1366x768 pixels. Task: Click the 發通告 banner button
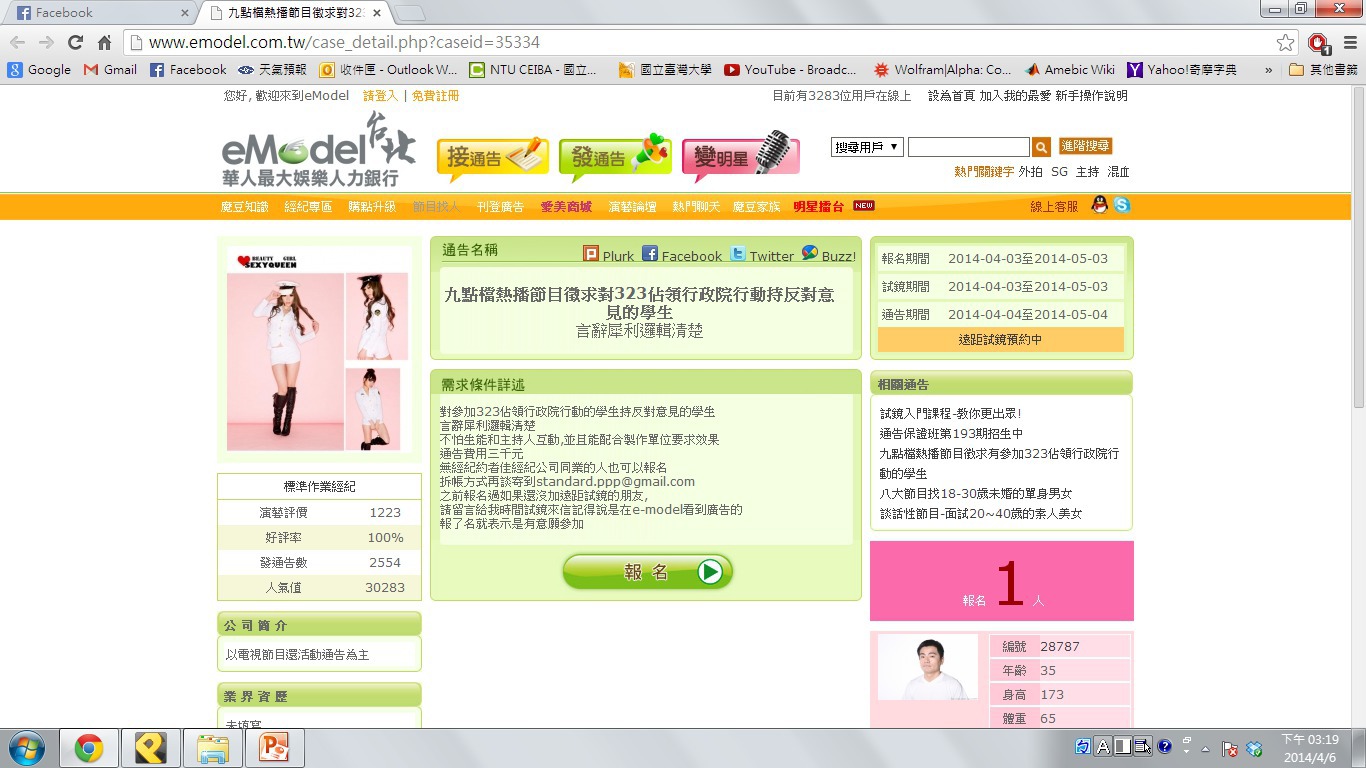(x=615, y=157)
